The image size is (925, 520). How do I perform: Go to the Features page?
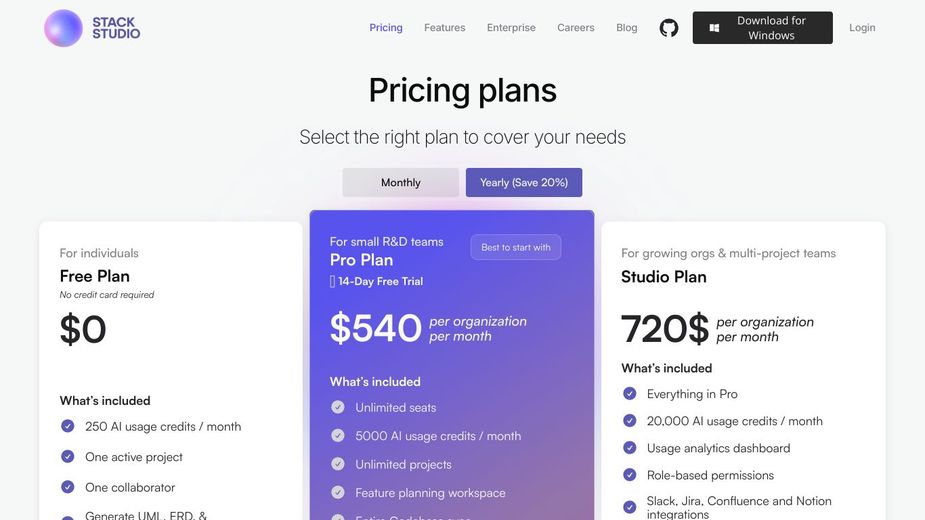tap(444, 28)
